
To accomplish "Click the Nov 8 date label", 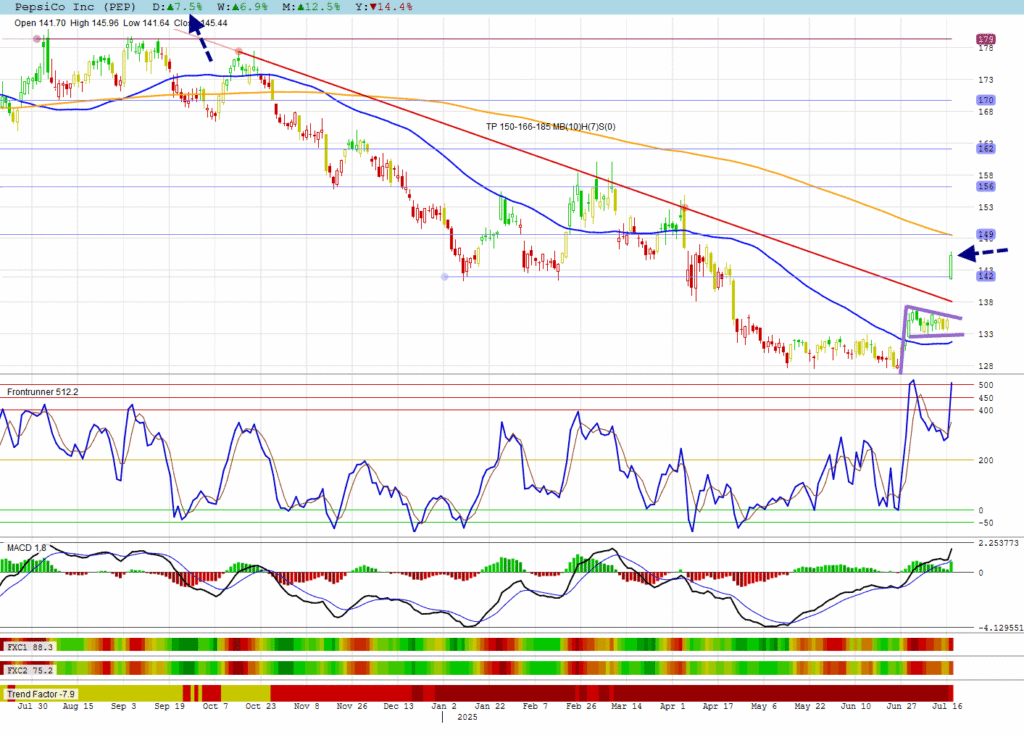I will pyautogui.click(x=306, y=706).
